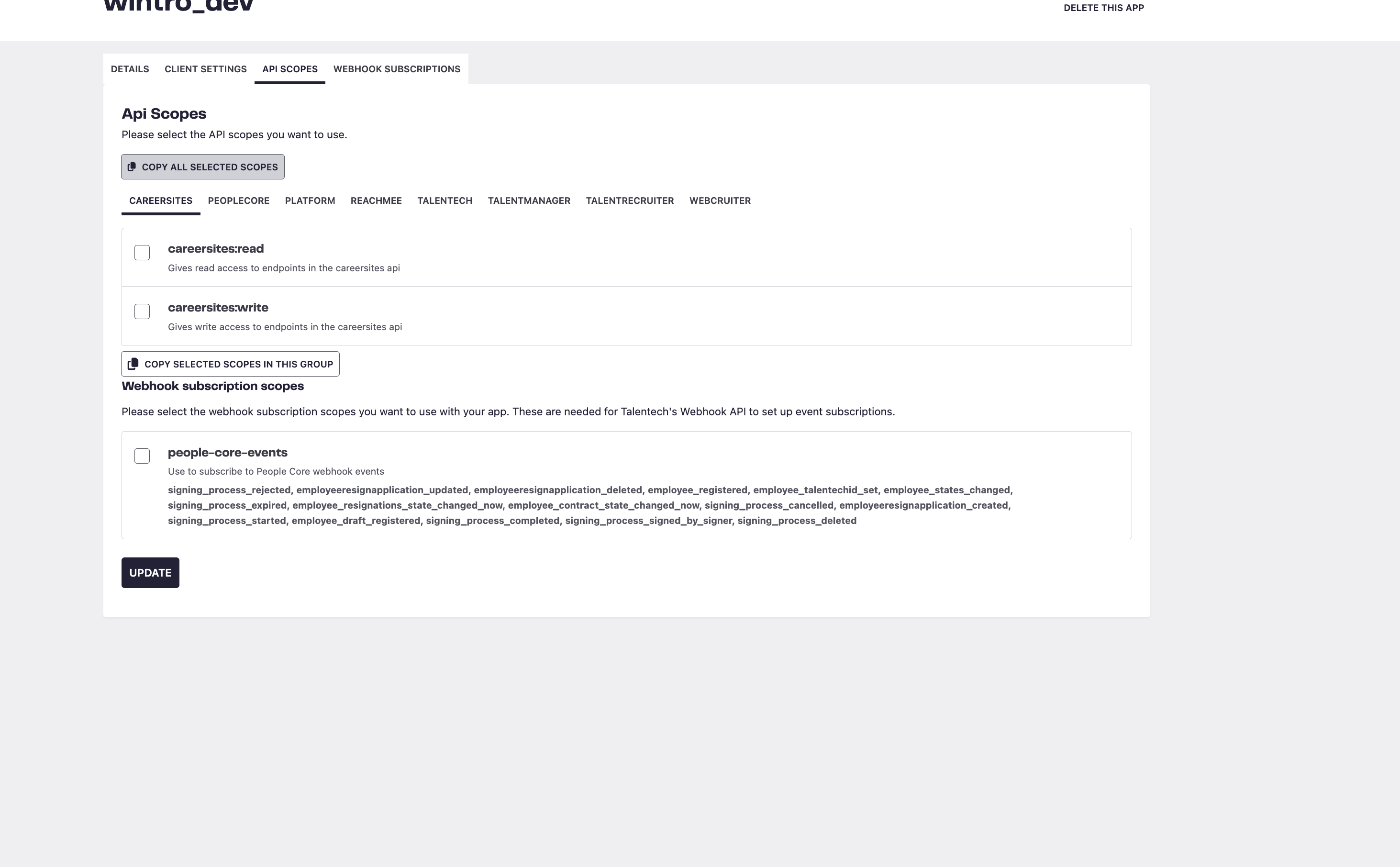Image resolution: width=1400 pixels, height=867 pixels.
Task: Select the API Scopes tab
Action: (290, 69)
